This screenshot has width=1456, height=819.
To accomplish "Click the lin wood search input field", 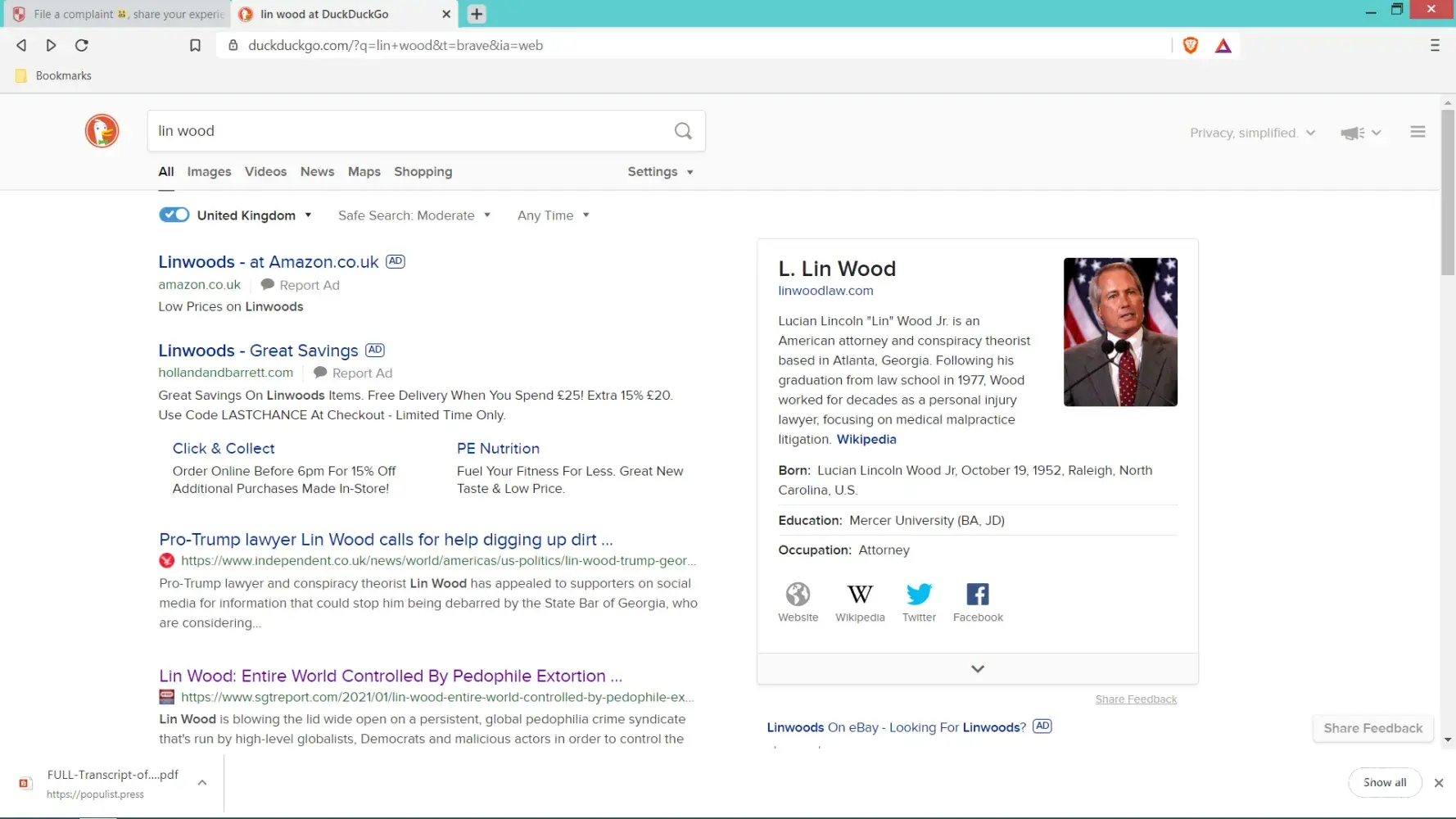I will (x=409, y=131).
